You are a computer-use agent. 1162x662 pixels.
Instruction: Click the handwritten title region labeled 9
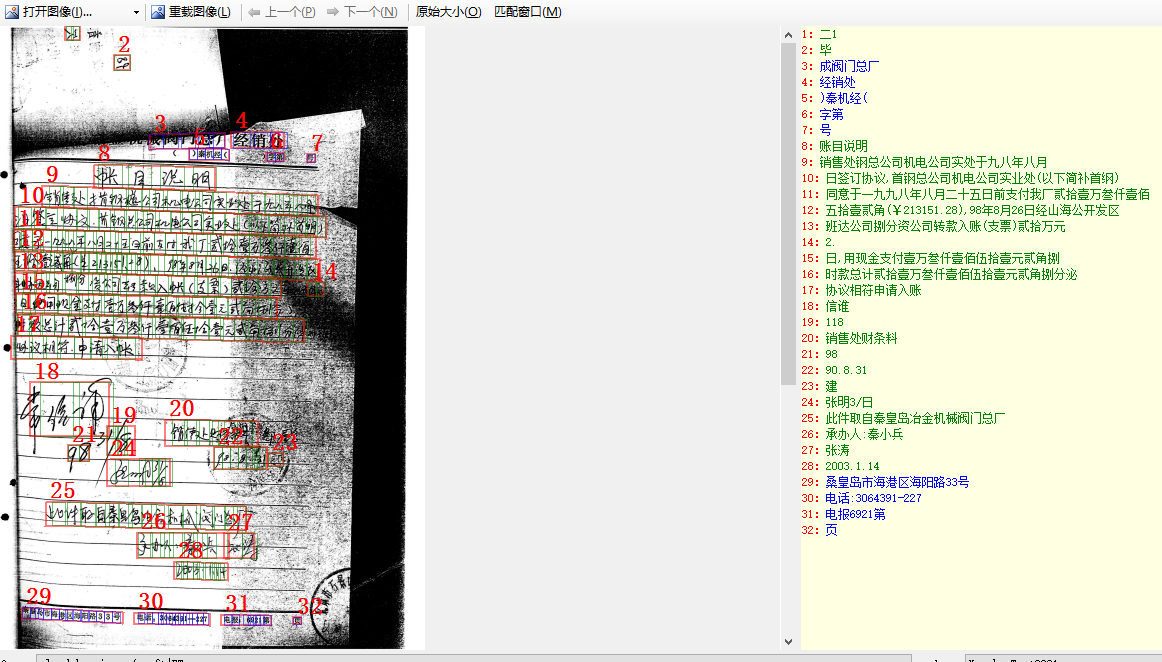click(153, 178)
